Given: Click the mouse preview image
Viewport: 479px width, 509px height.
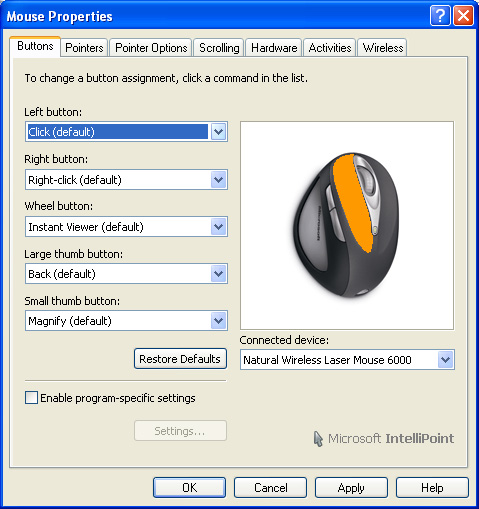Looking at the screenshot, I should [x=347, y=226].
